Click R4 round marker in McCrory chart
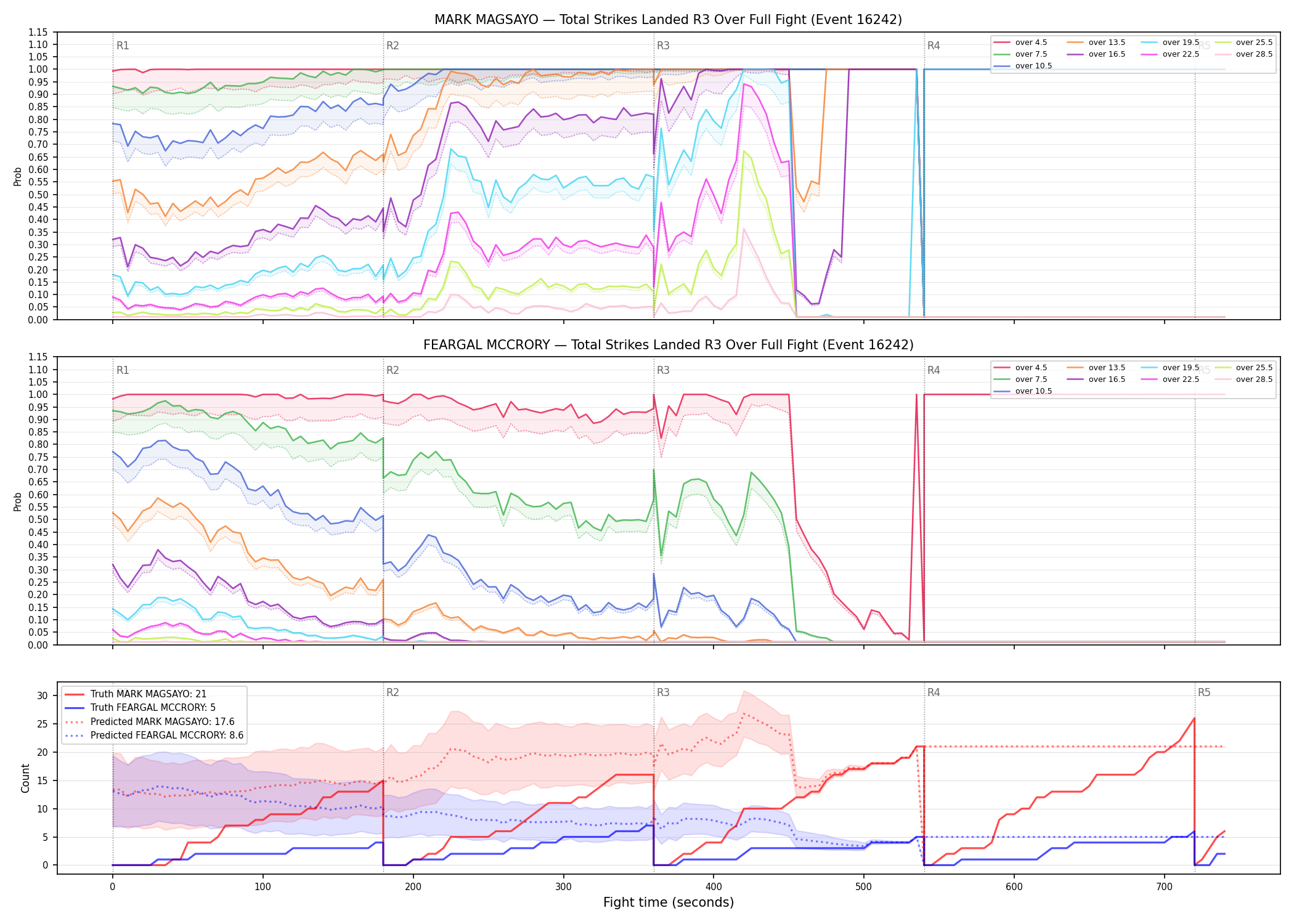 [x=934, y=370]
